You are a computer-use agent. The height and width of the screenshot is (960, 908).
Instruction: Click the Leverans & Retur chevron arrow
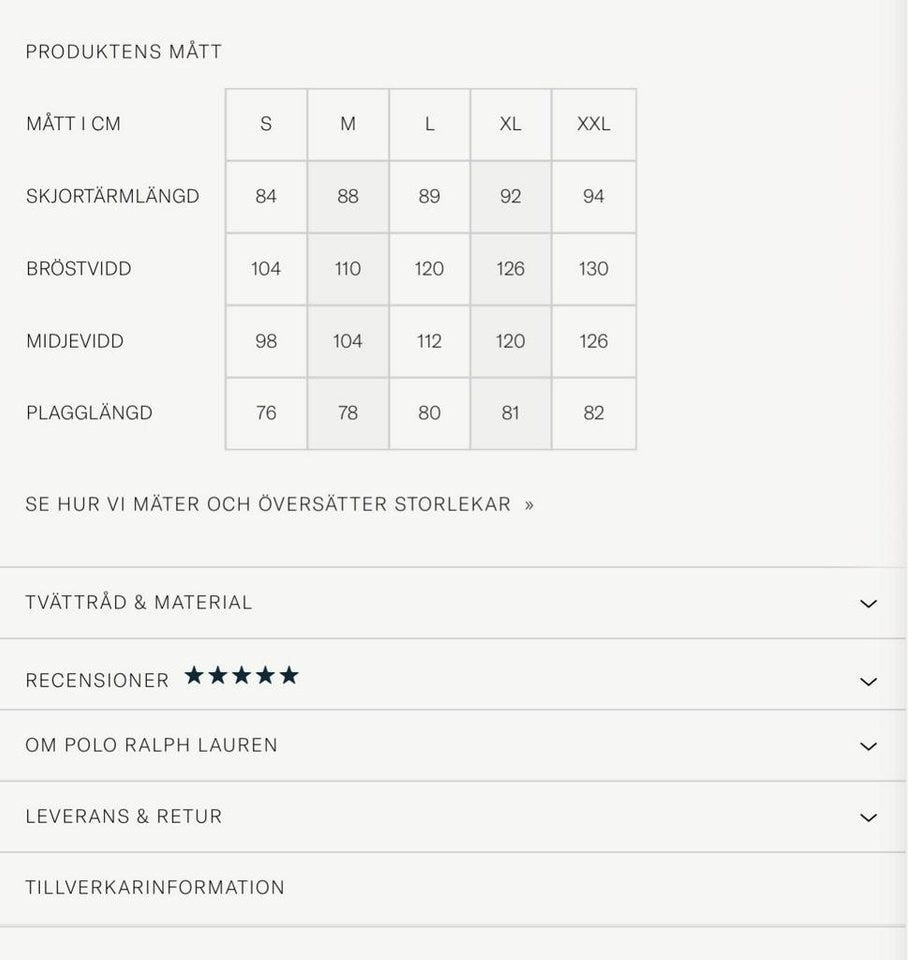tap(868, 818)
